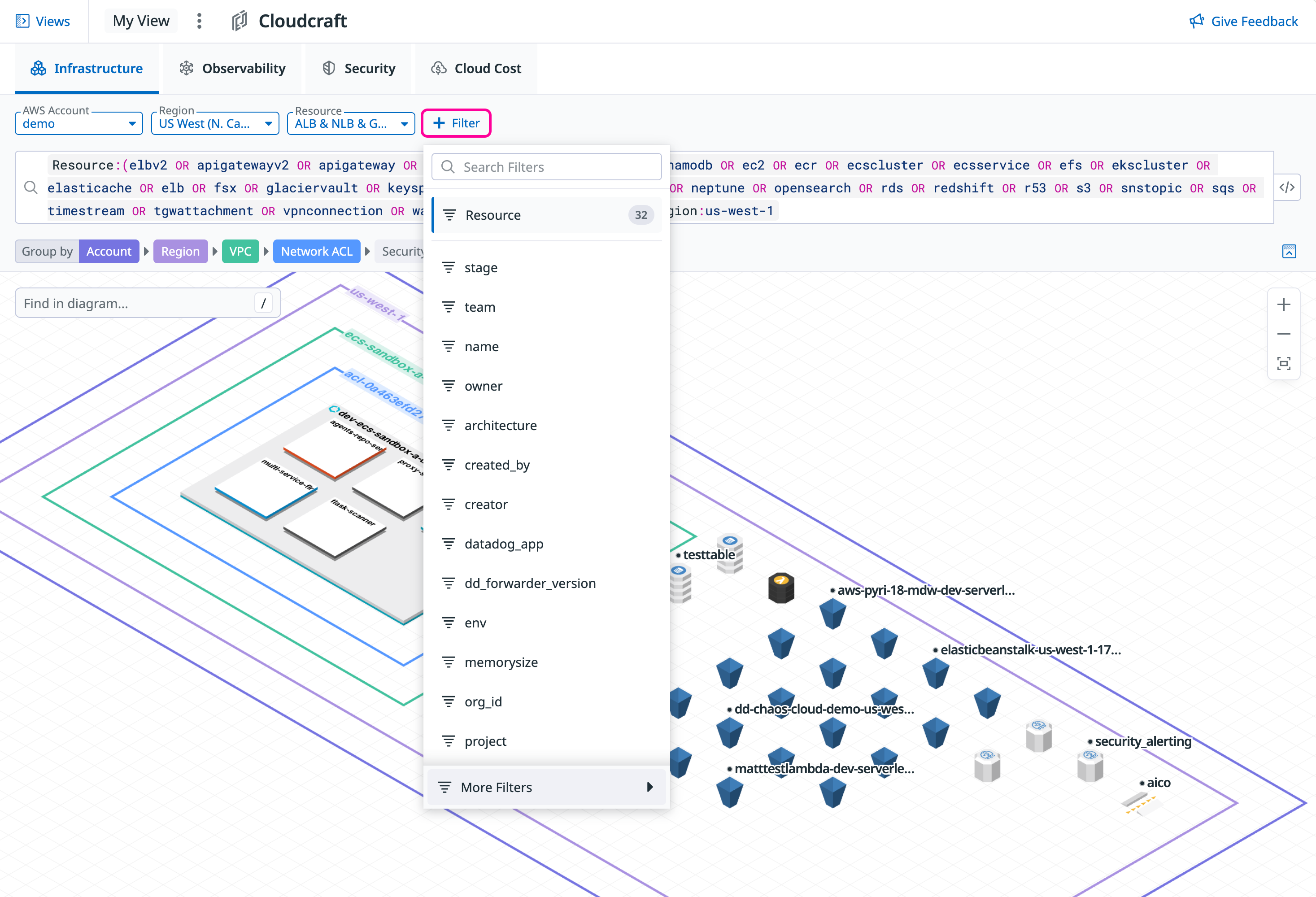Click the Cloudcraft logo icon
This screenshot has height=897, width=1316.
[240, 21]
